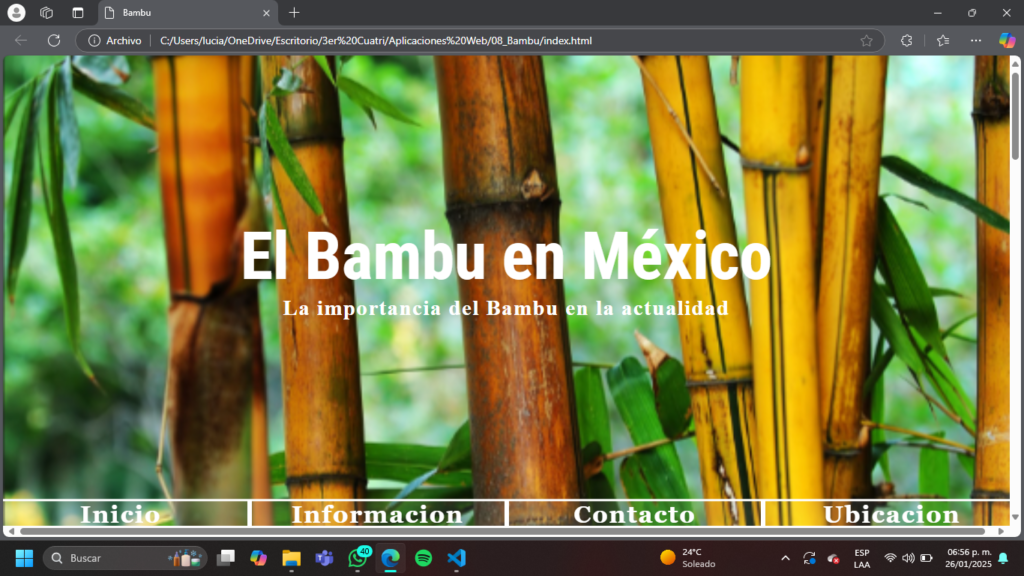Click the horizontal scrollbar below the navigation
The height and width of the screenshot is (576, 1024).
click(500, 531)
